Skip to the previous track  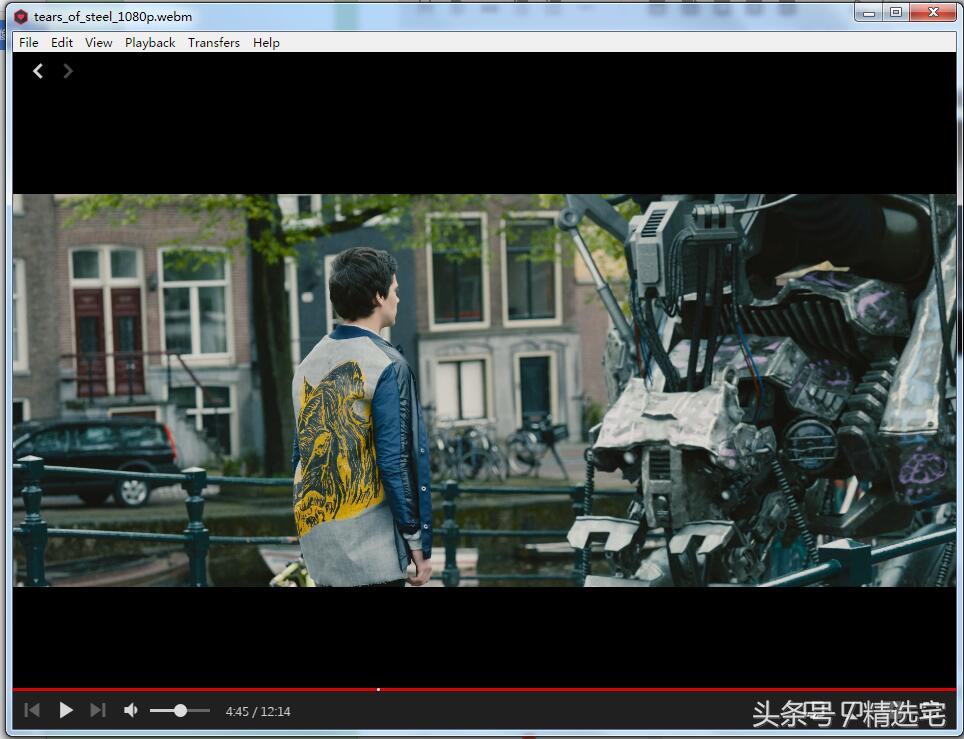[32, 711]
